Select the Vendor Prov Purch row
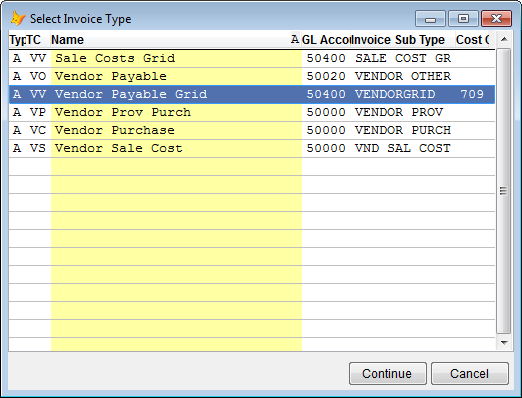522x398 pixels. (x=252, y=112)
